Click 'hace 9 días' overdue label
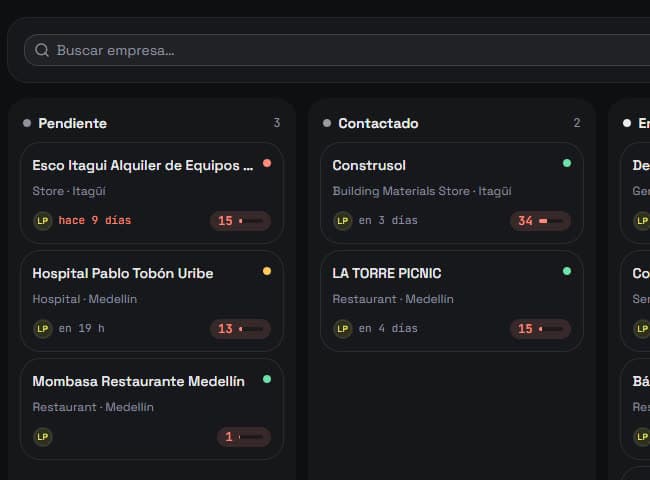 click(95, 220)
